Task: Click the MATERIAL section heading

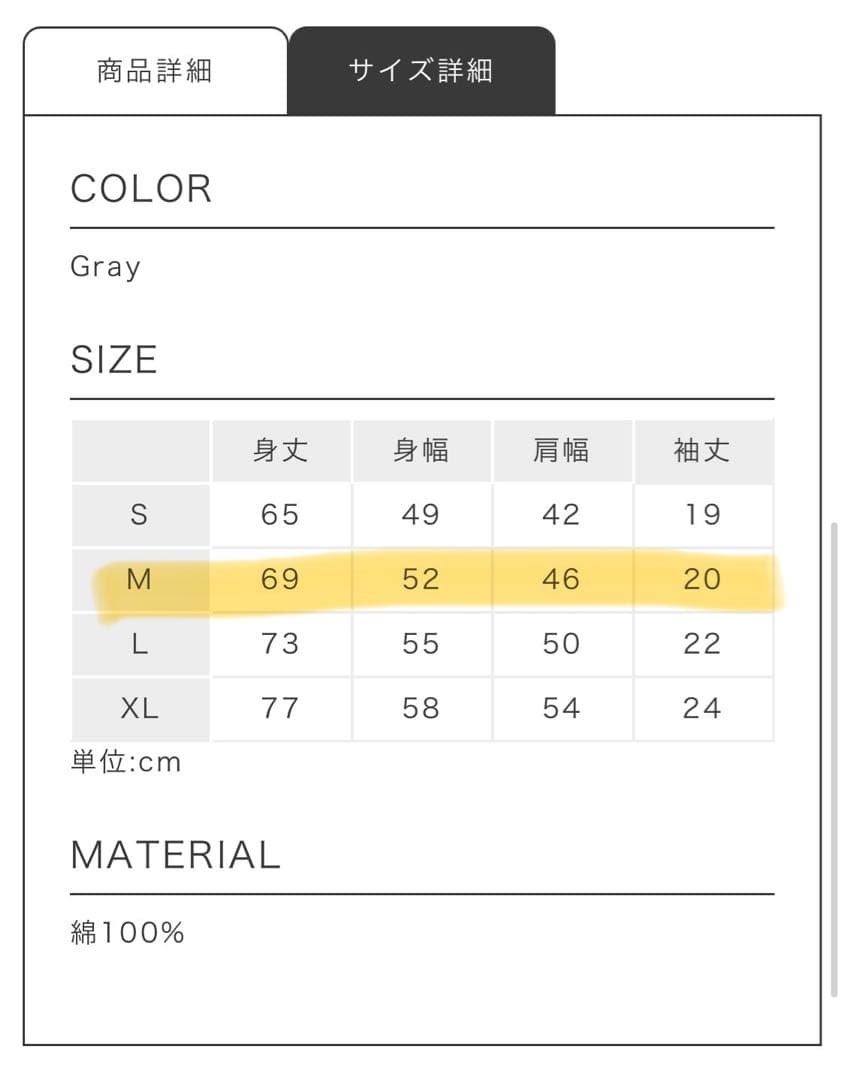Action: [x=175, y=856]
